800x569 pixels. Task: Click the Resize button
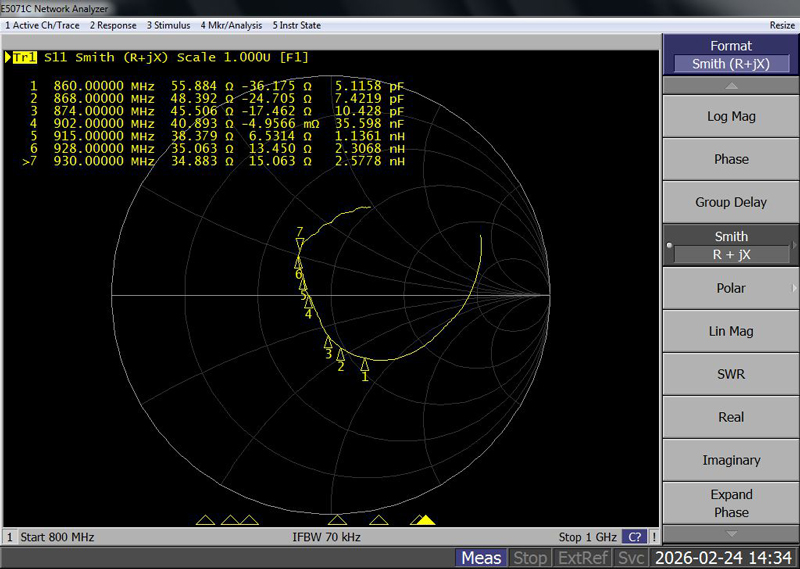782,25
